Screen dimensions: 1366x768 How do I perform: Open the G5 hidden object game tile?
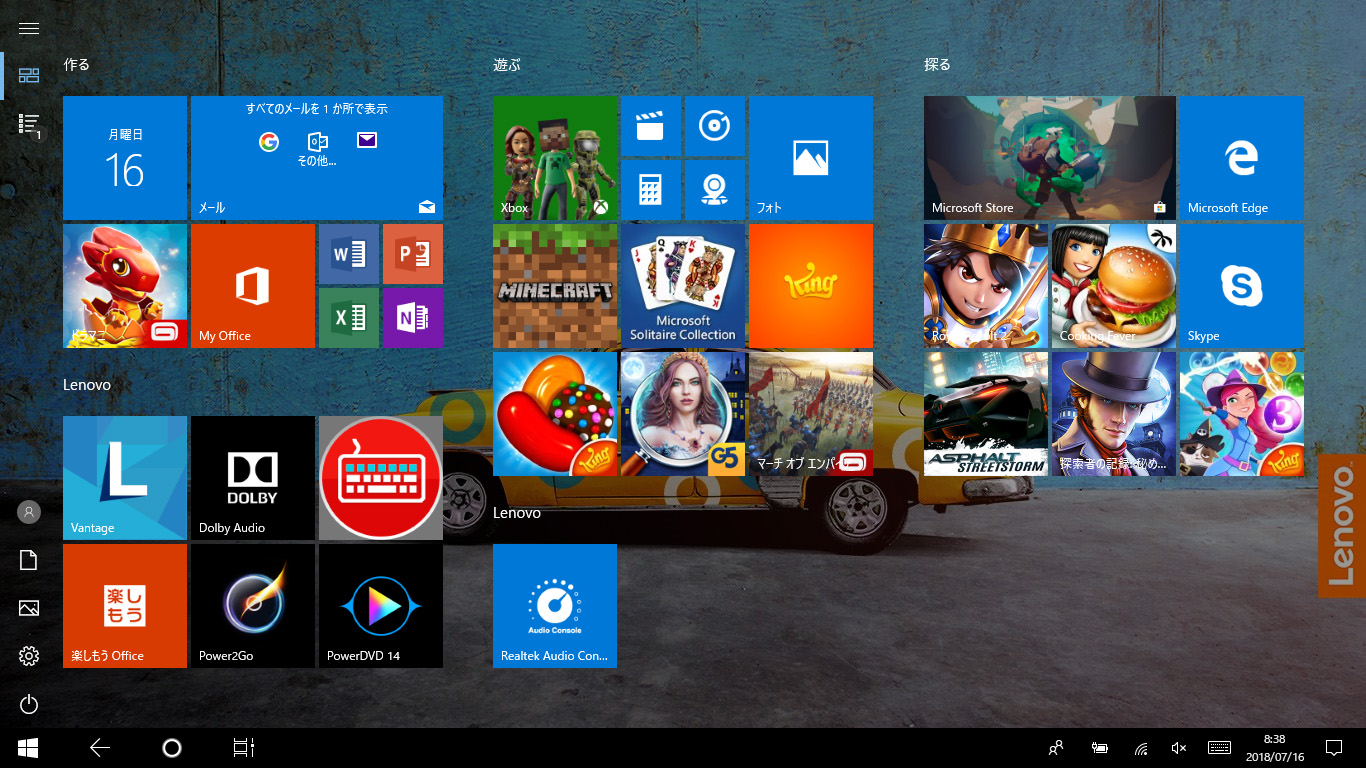point(683,414)
